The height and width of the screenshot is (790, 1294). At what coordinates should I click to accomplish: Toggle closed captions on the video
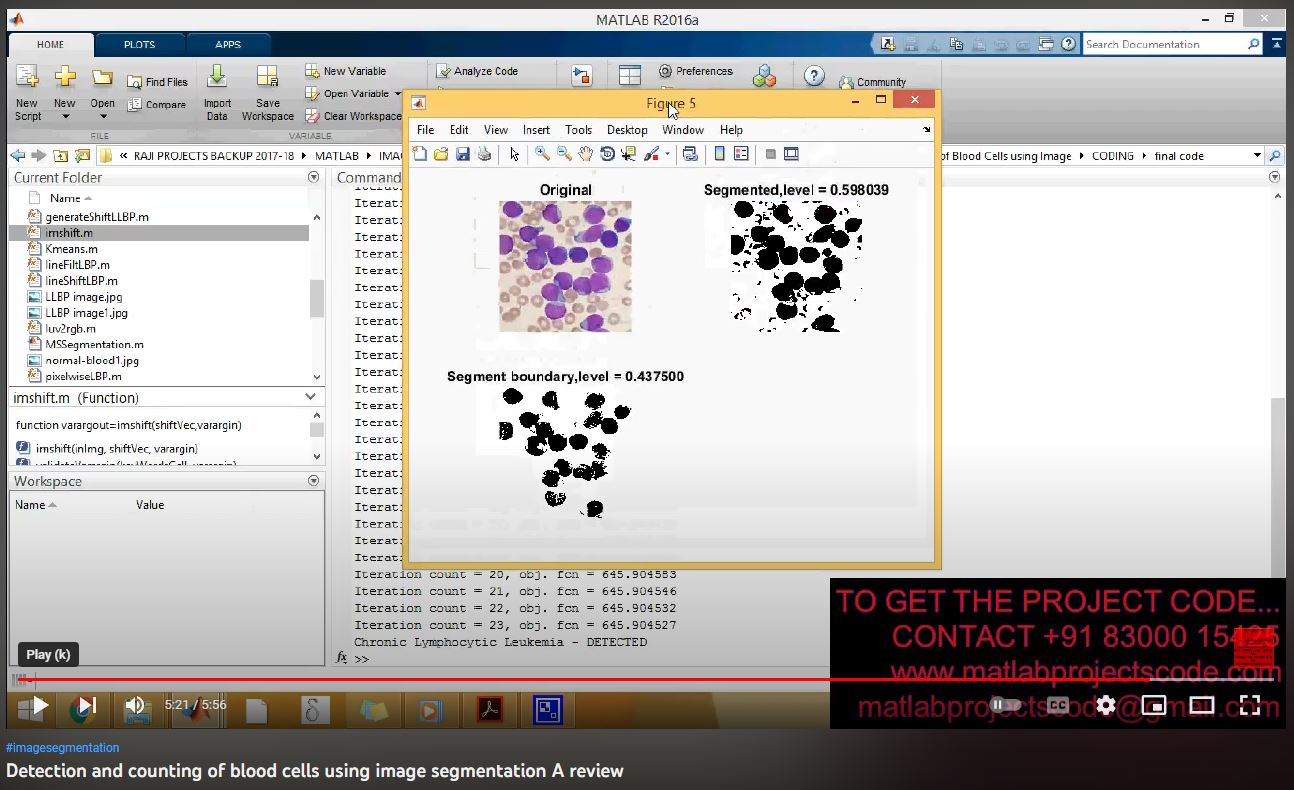click(1057, 705)
